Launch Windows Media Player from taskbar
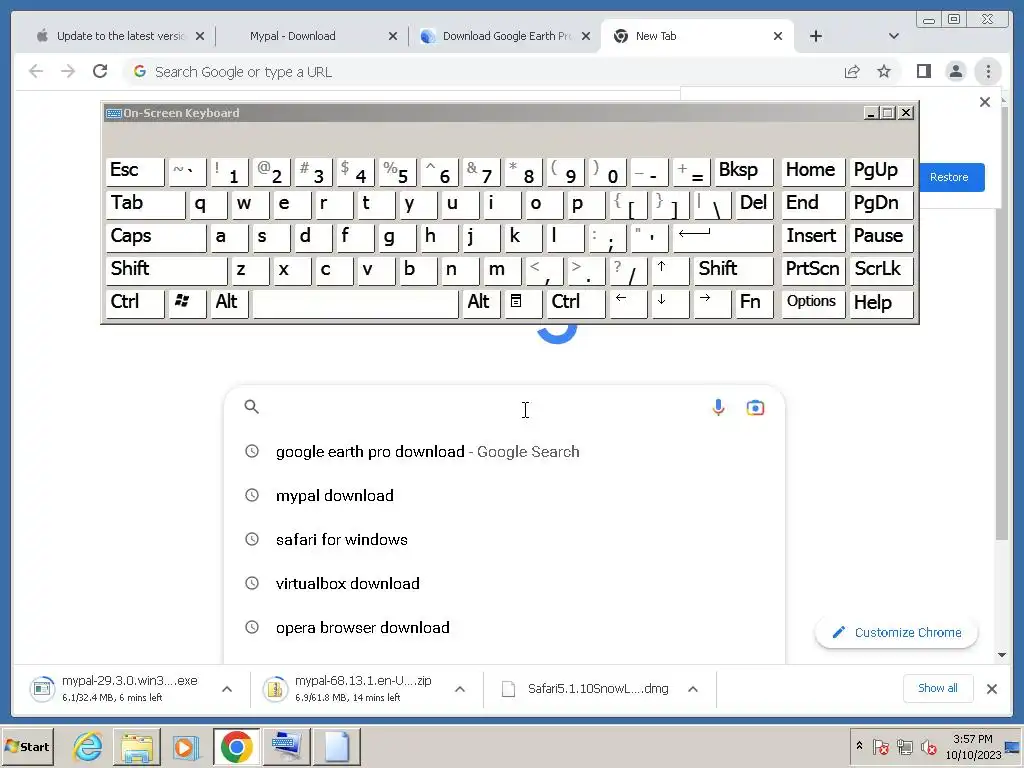This screenshot has width=1024, height=768. (x=185, y=746)
